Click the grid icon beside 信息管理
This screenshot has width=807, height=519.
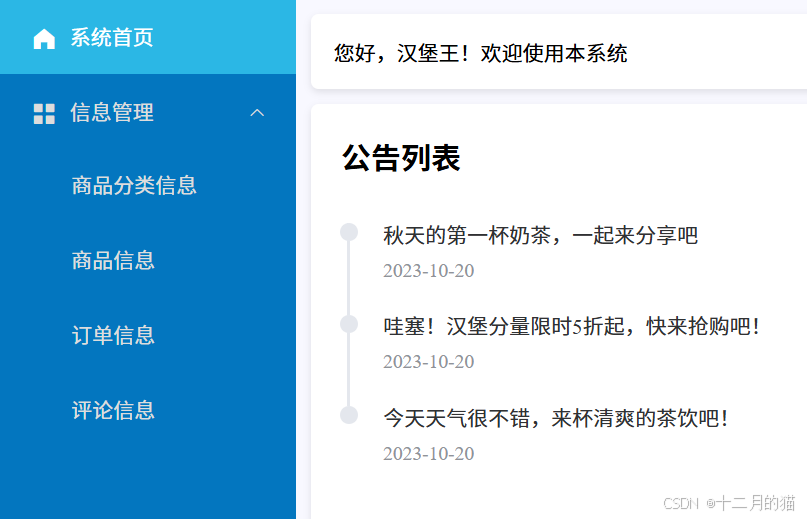pyautogui.click(x=44, y=114)
